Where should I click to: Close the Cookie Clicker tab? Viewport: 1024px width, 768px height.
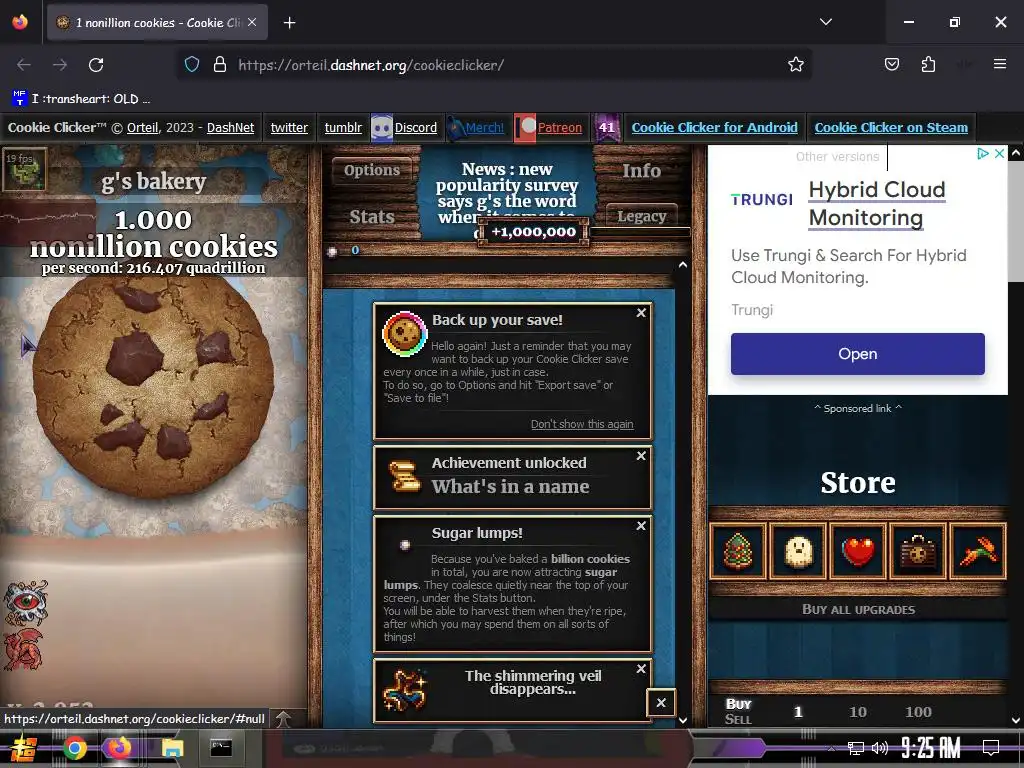[x=252, y=22]
